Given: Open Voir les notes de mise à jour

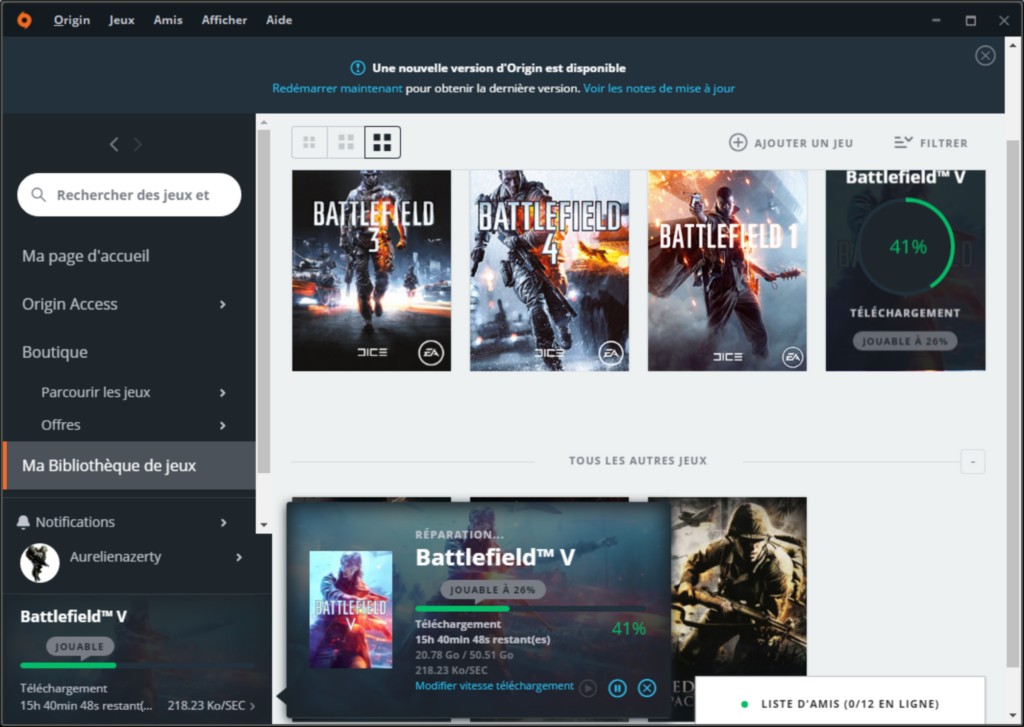Looking at the screenshot, I should point(659,88).
